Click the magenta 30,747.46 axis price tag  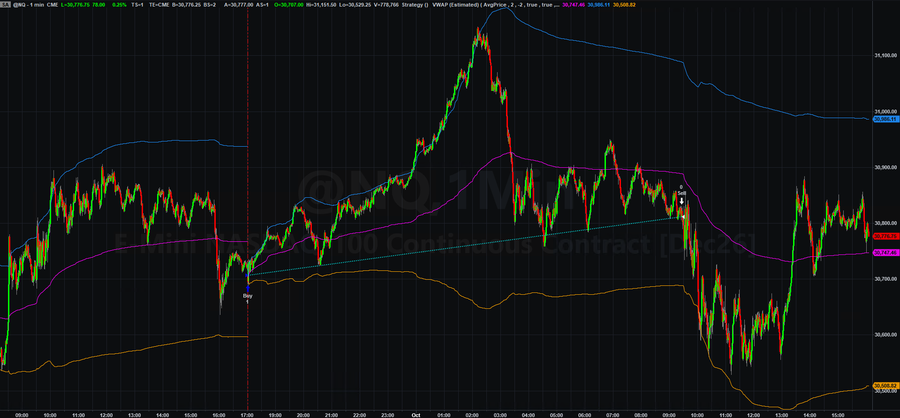click(885, 252)
